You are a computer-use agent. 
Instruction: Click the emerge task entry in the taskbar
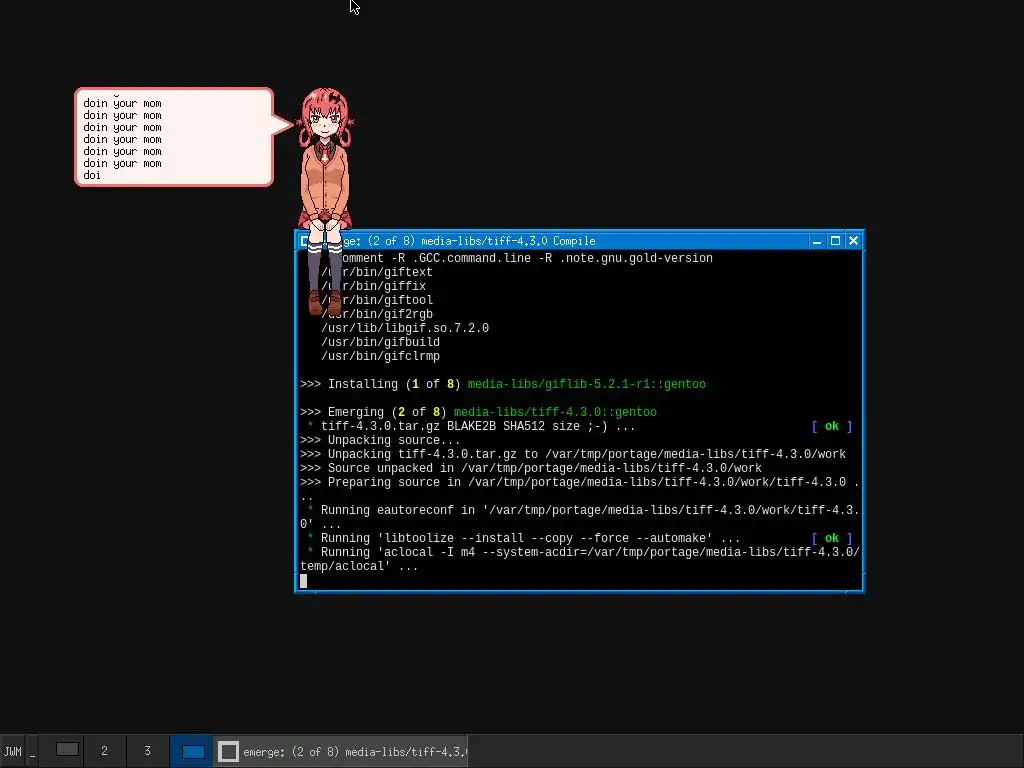point(342,752)
